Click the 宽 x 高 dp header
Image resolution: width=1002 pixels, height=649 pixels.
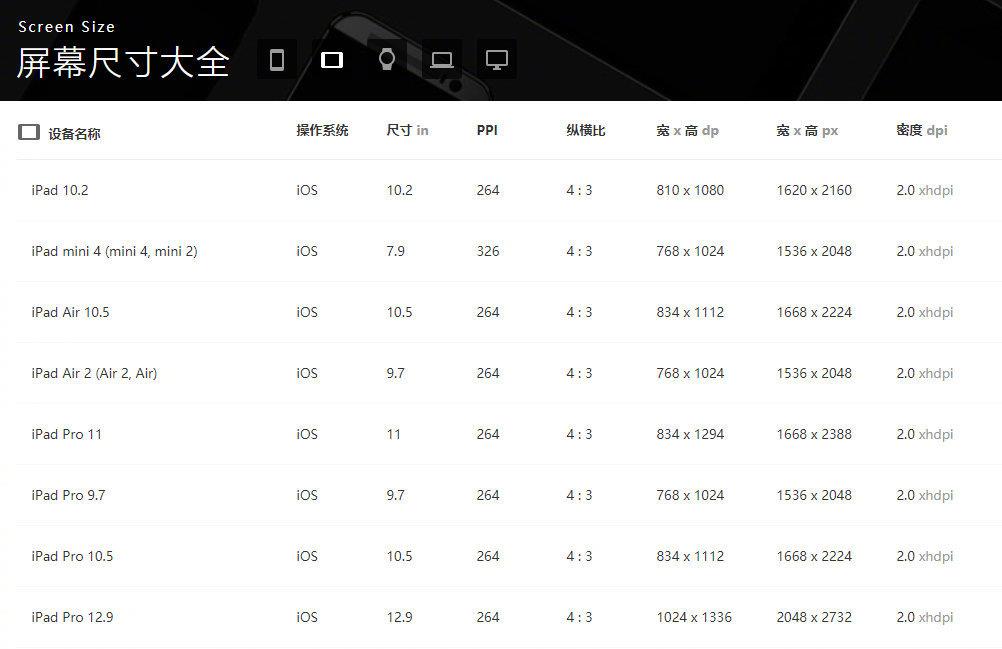pos(687,130)
